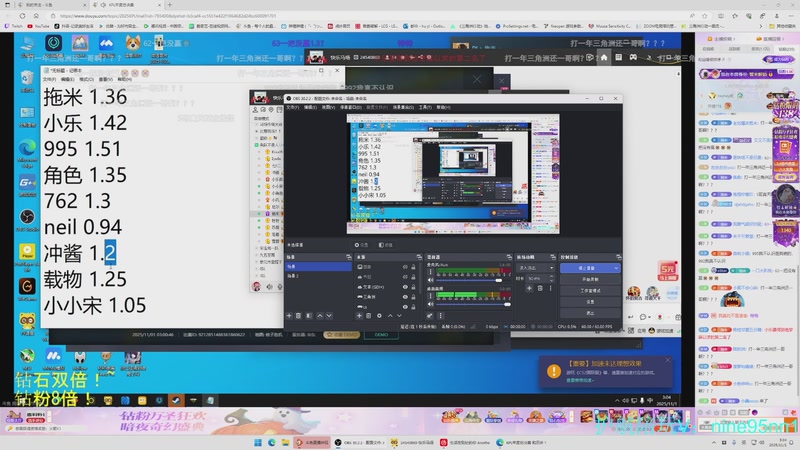The width and height of the screenshot is (800, 450).
Task: Pop out the Scene Transitions dock
Action: click(x=553, y=257)
